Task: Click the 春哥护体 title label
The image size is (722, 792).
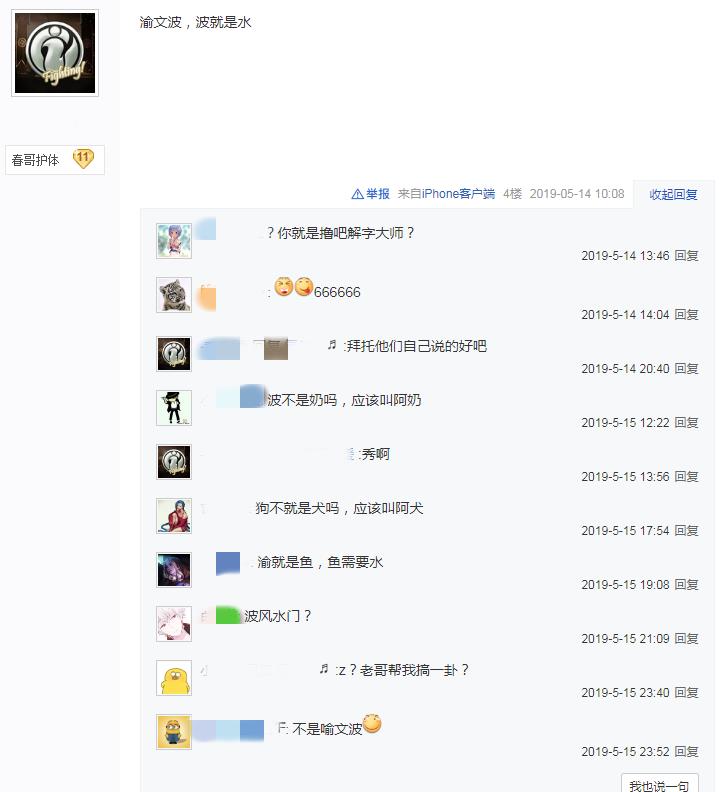Action: click(35, 160)
